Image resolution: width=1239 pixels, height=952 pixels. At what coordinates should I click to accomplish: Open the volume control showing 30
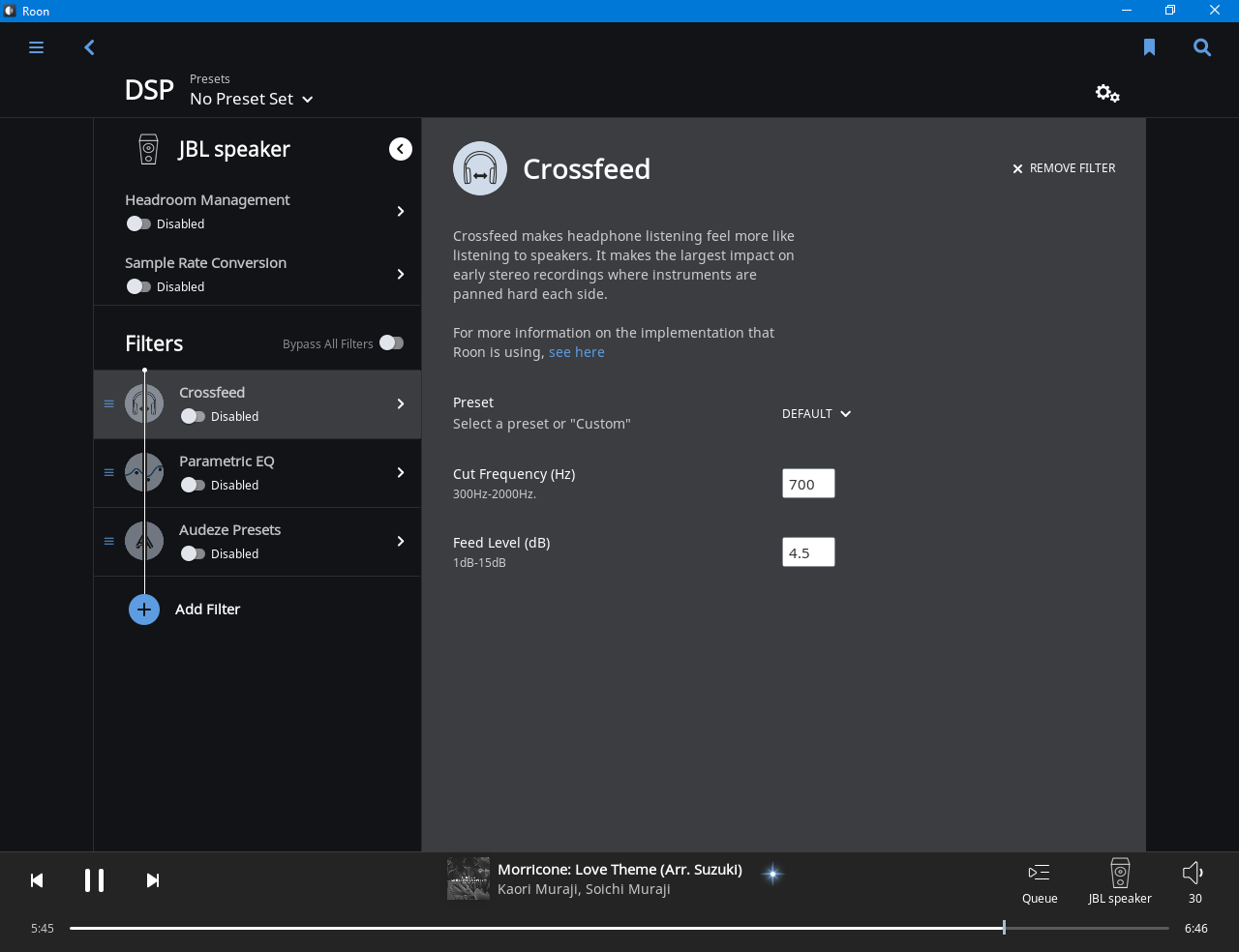coord(1194,882)
